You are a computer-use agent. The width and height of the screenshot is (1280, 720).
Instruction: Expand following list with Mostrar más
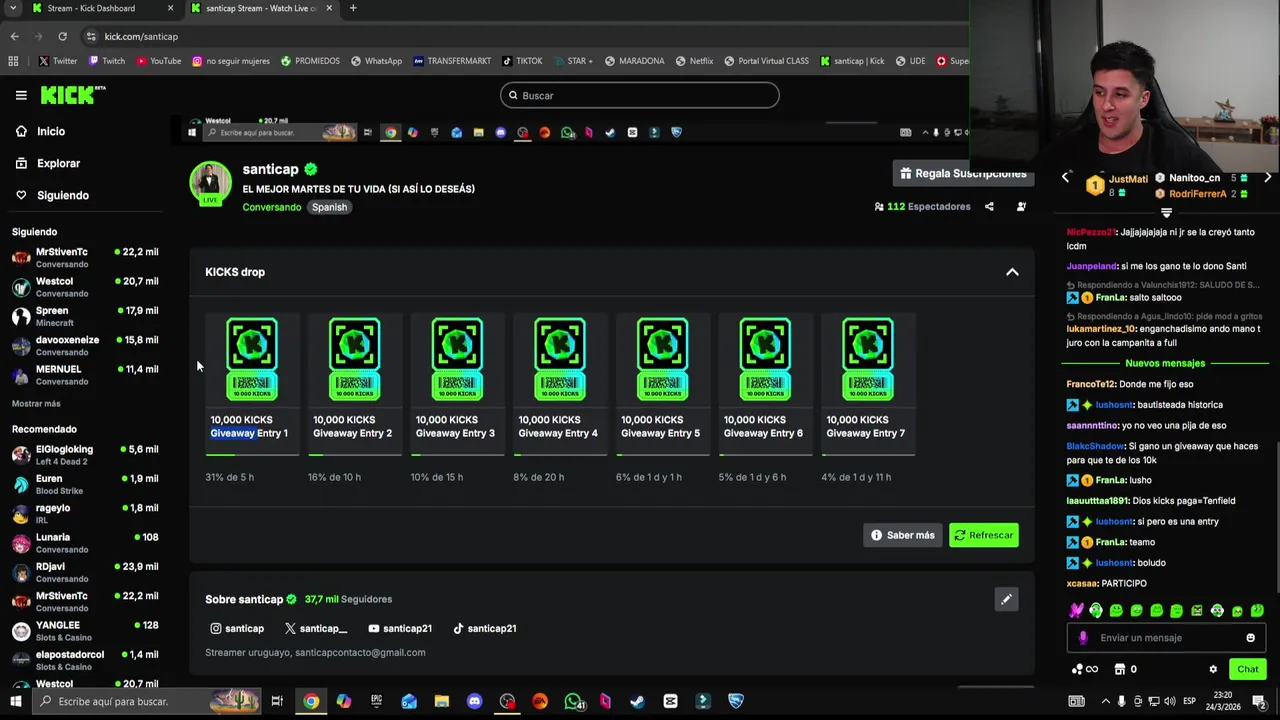36,403
